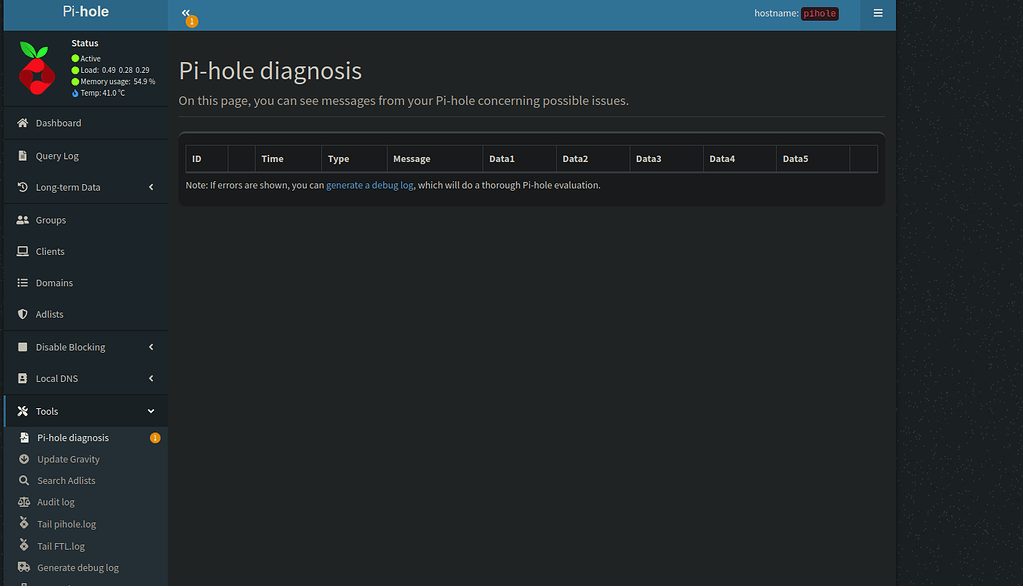Open Dashboard menu item
The height and width of the screenshot is (586, 1023).
pos(85,123)
